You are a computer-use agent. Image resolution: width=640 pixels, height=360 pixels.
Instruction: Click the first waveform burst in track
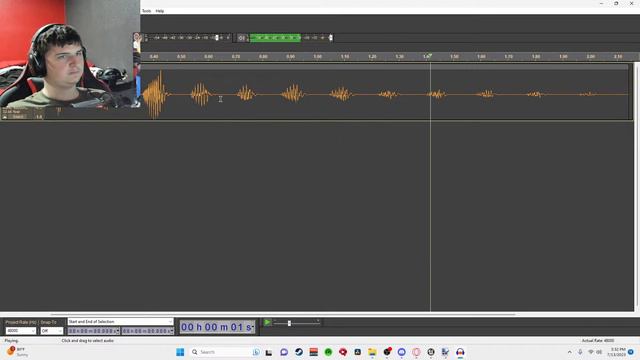coord(155,94)
